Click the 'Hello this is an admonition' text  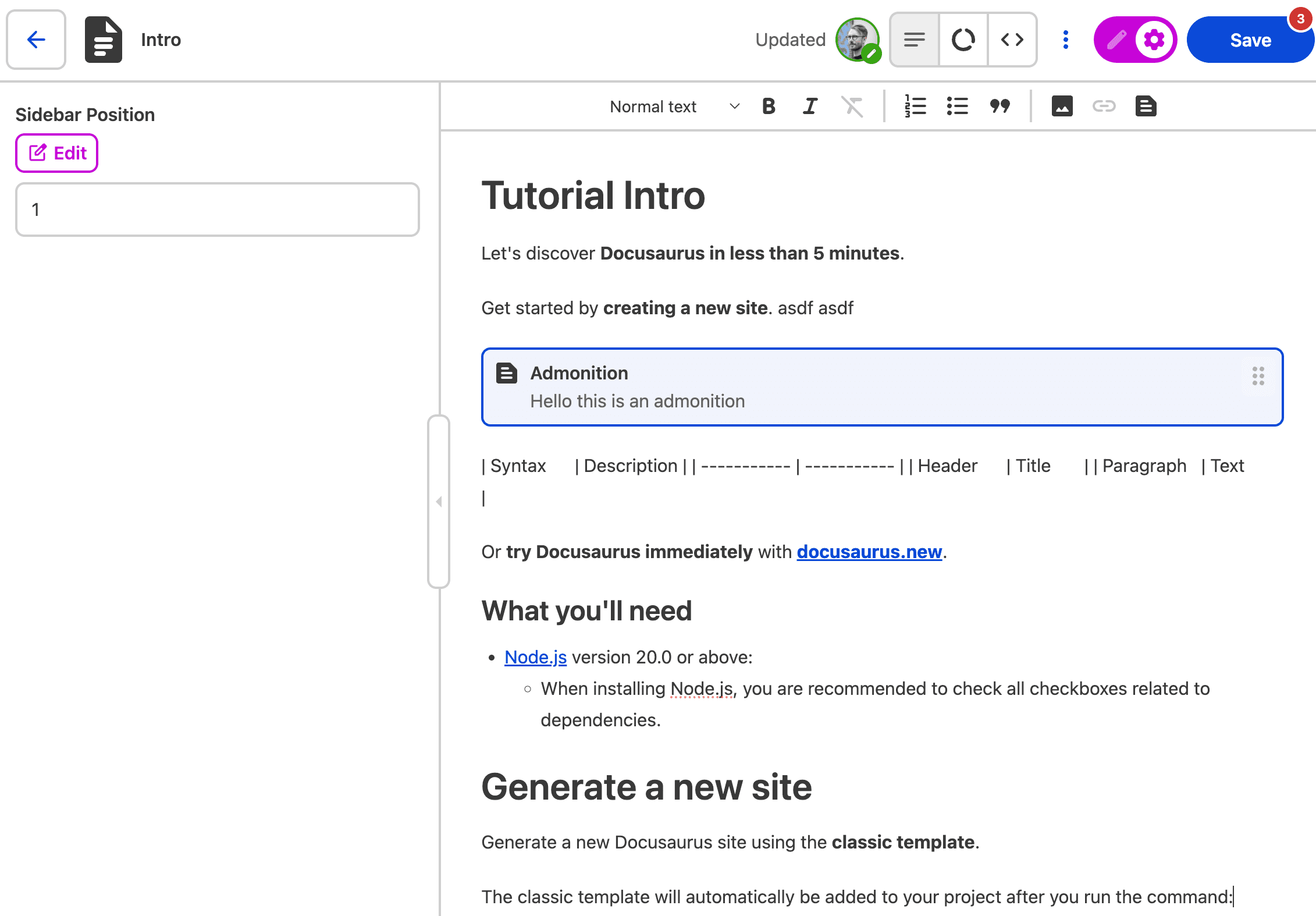[637, 401]
